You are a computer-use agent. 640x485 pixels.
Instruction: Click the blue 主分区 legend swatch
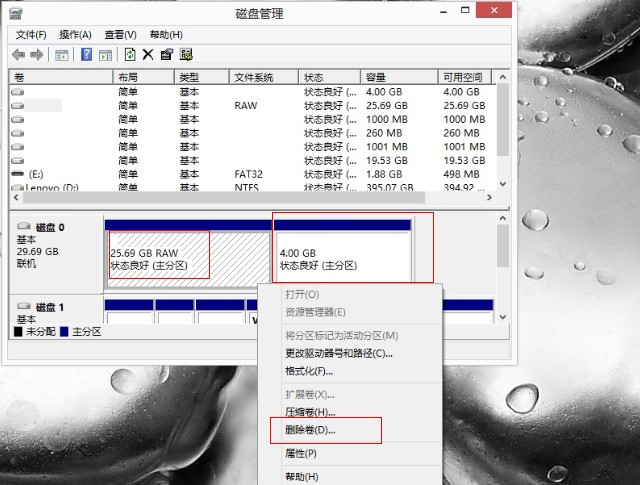[64, 331]
